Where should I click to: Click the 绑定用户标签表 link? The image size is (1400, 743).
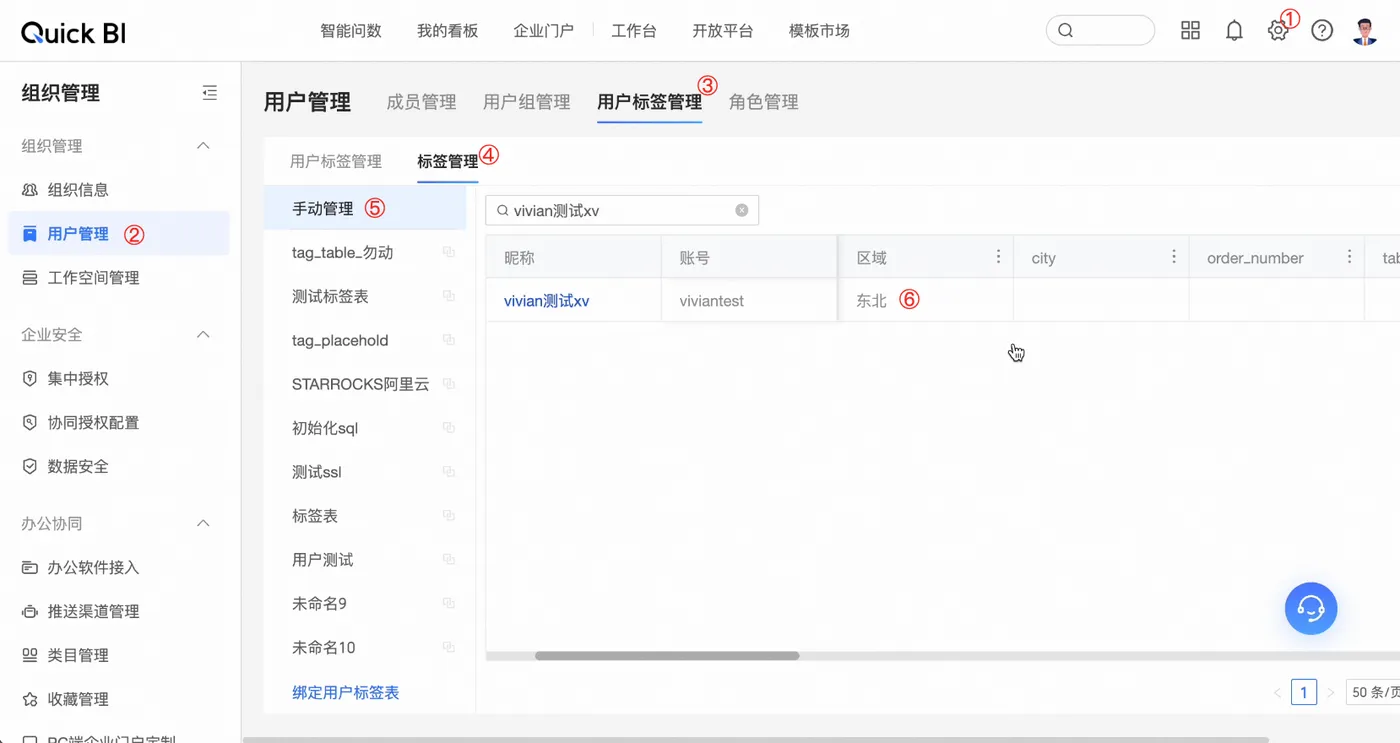click(346, 692)
